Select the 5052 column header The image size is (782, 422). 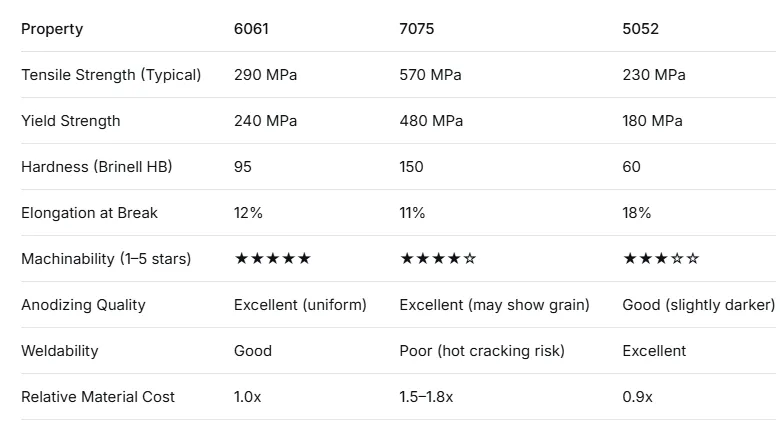(x=640, y=29)
